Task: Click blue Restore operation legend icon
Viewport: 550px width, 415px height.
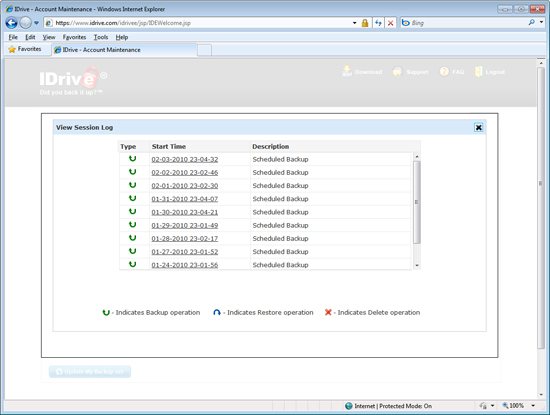Action: 217,313
